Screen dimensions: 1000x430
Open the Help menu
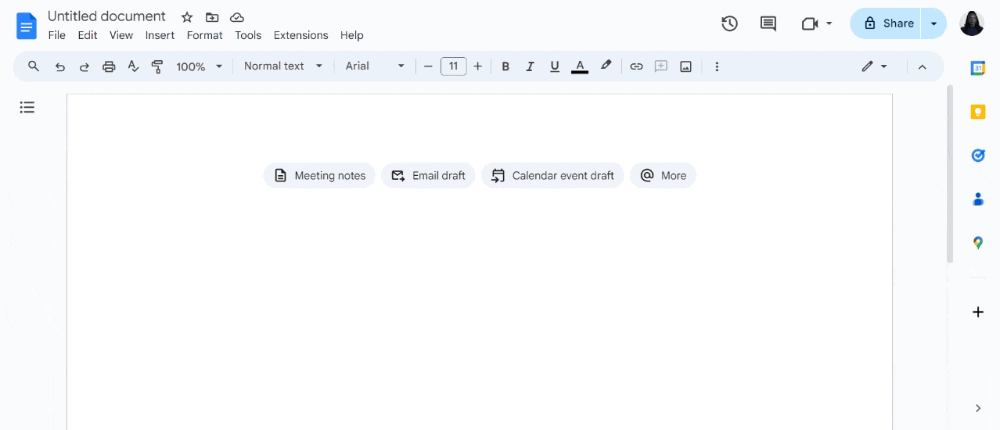[x=351, y=35]
